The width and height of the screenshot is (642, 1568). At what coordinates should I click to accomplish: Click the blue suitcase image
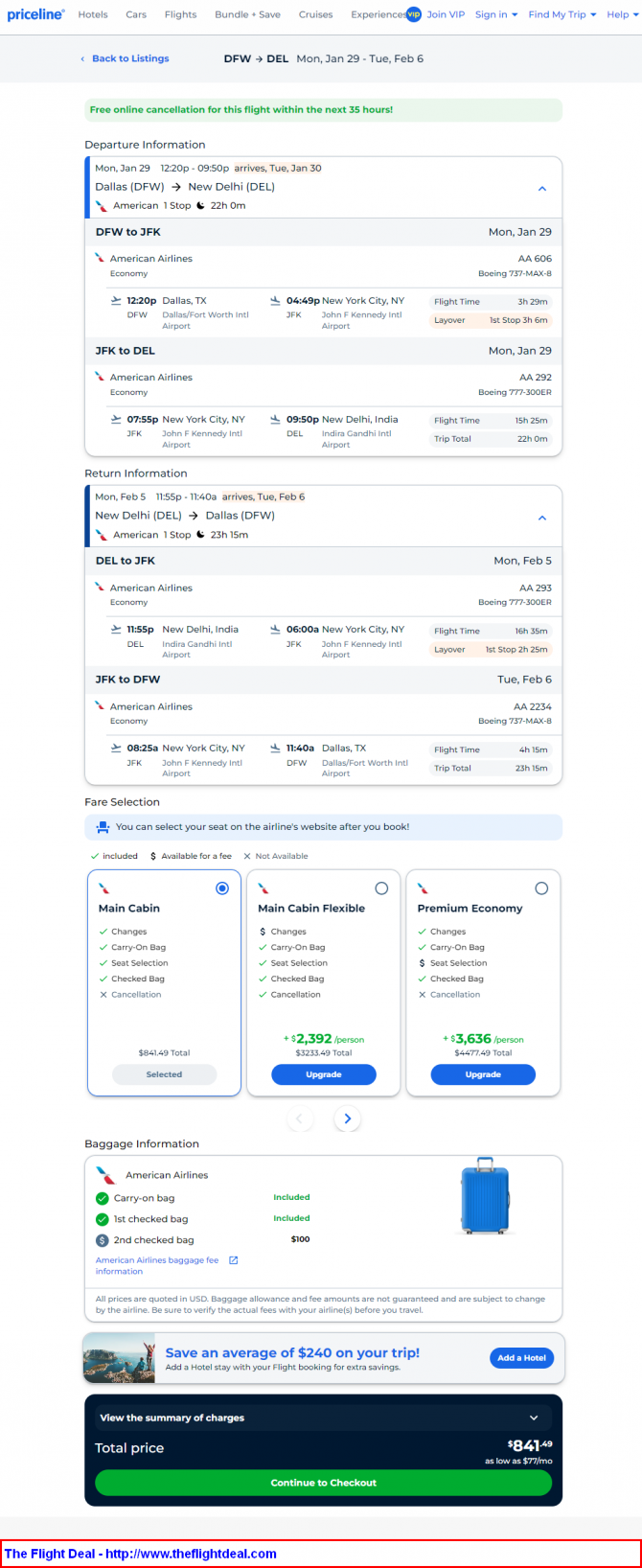pos(484,1197)
